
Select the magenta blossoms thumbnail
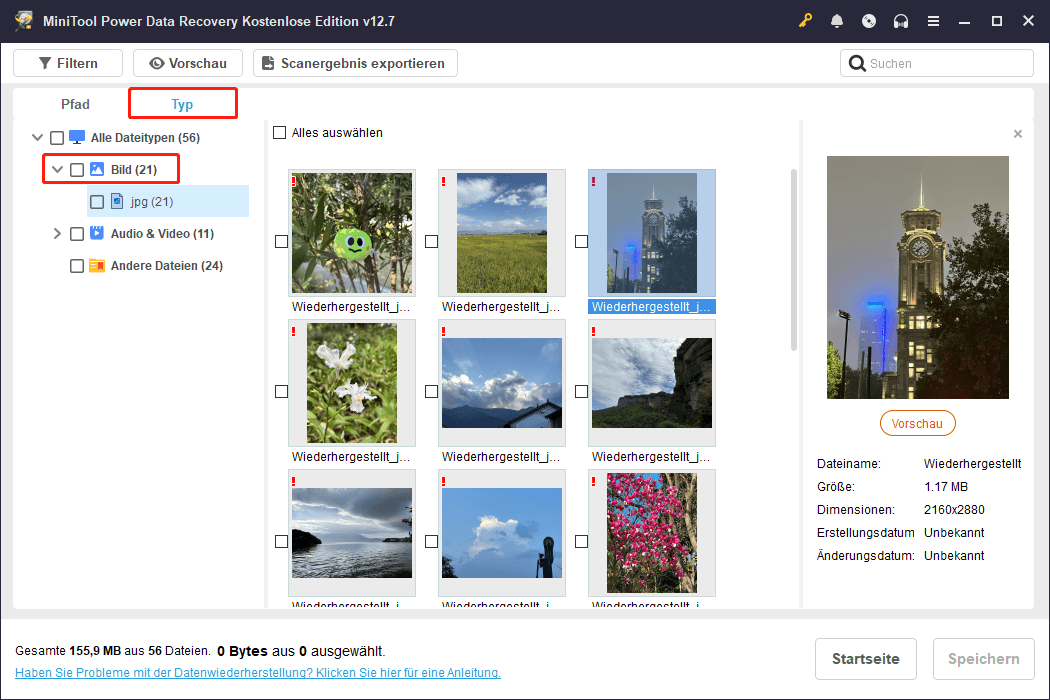point(652,533)
